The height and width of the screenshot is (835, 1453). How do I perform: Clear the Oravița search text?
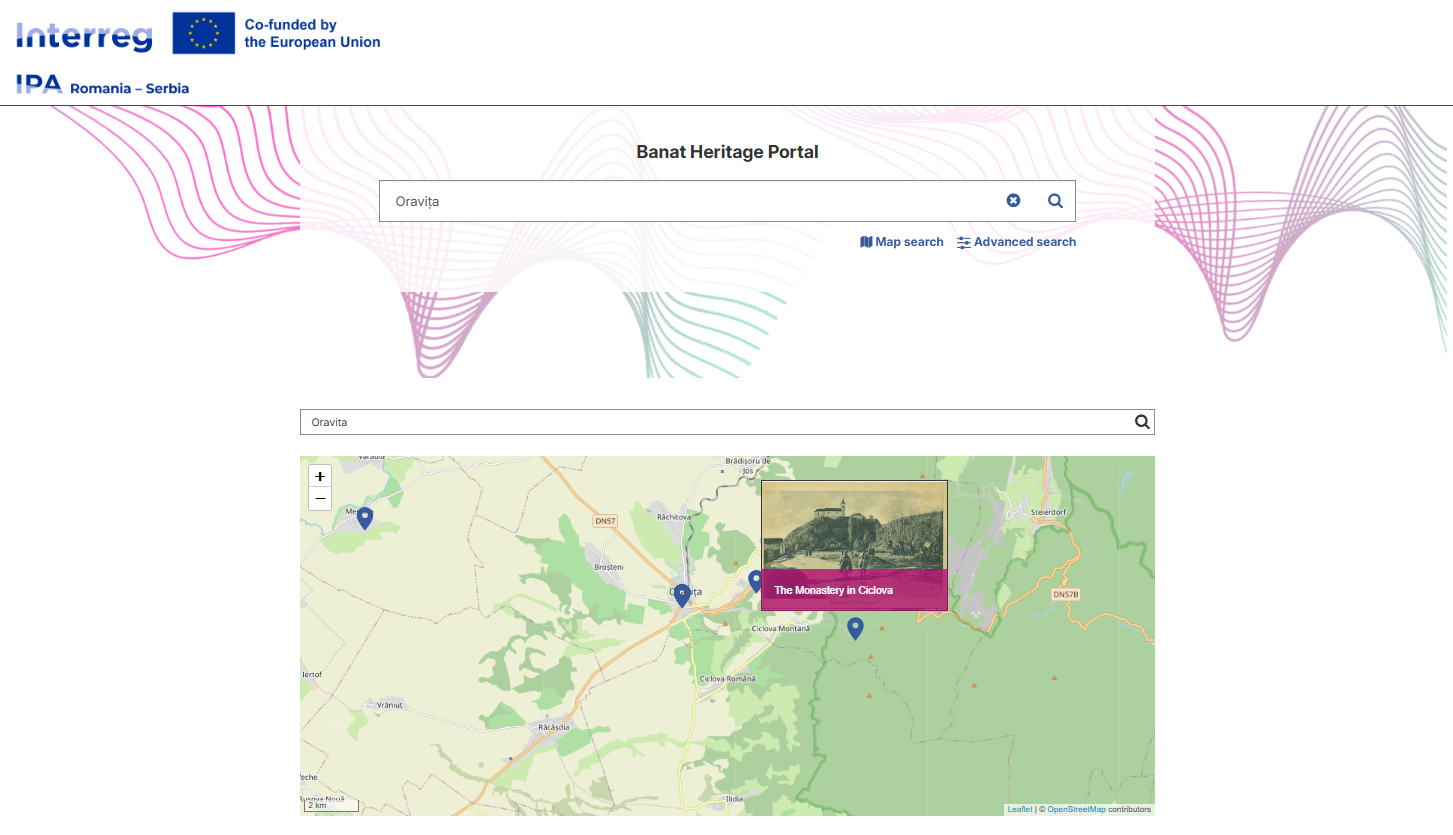click(1013, 201)
